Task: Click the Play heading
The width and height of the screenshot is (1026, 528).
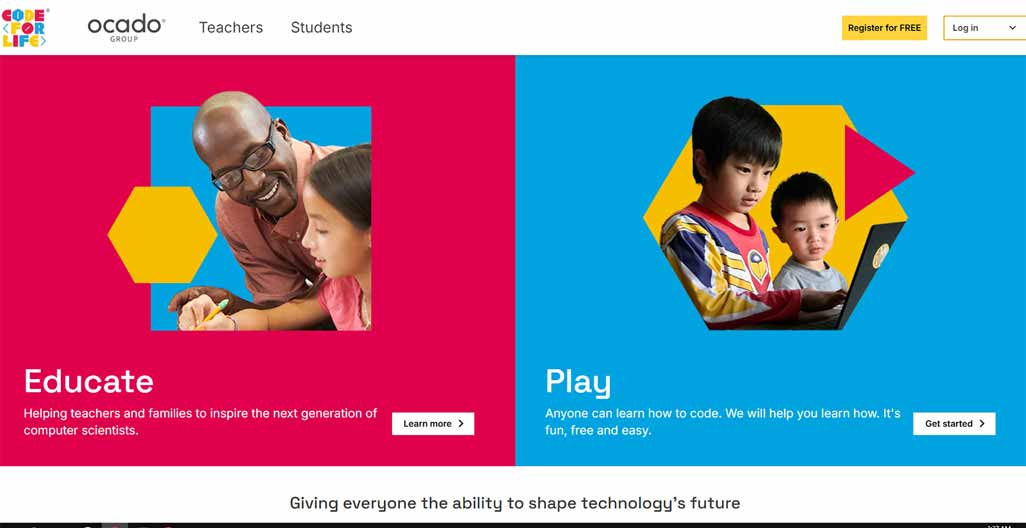Action: [578, 383]
